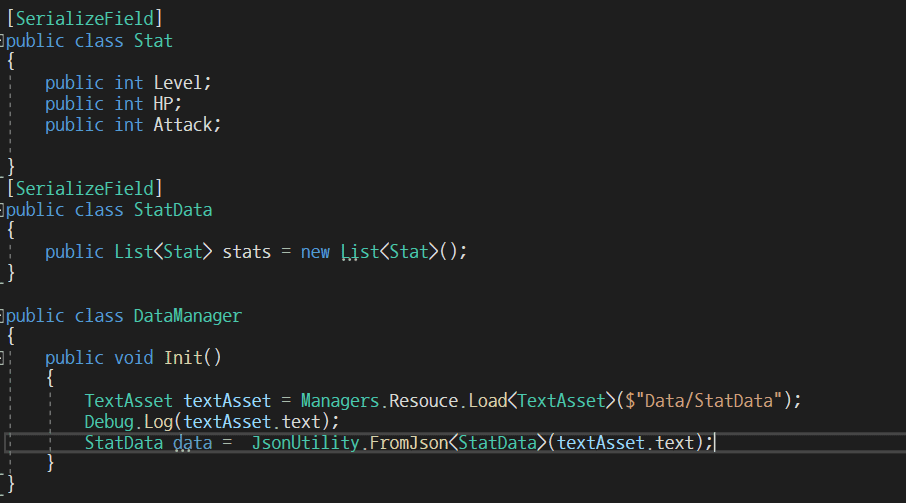Collapse the Stat class code block
This screenshot has height=503, width=906.
pyautogui.click(x=4, y=41)
